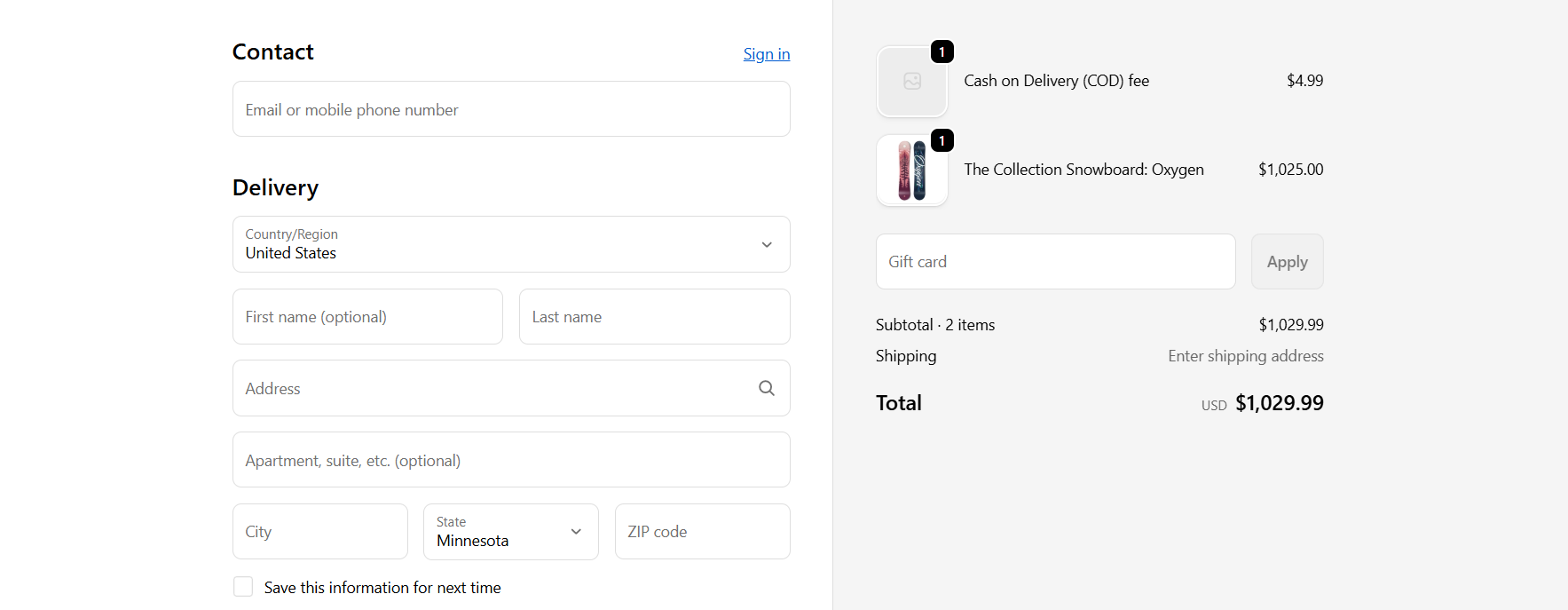Click the address search magnifier icon
Image resolution: width=1568 pixels, height=610 pixels.
click(766, 388)
